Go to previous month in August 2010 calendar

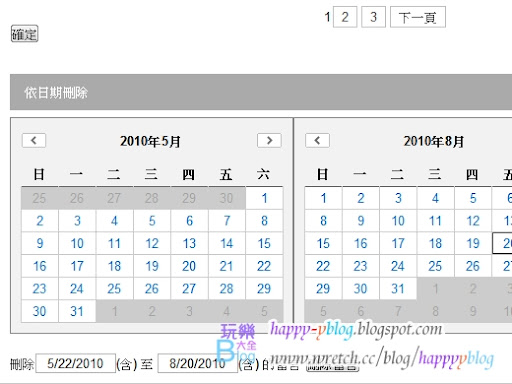pyautogui.click(x=317, y=140)
